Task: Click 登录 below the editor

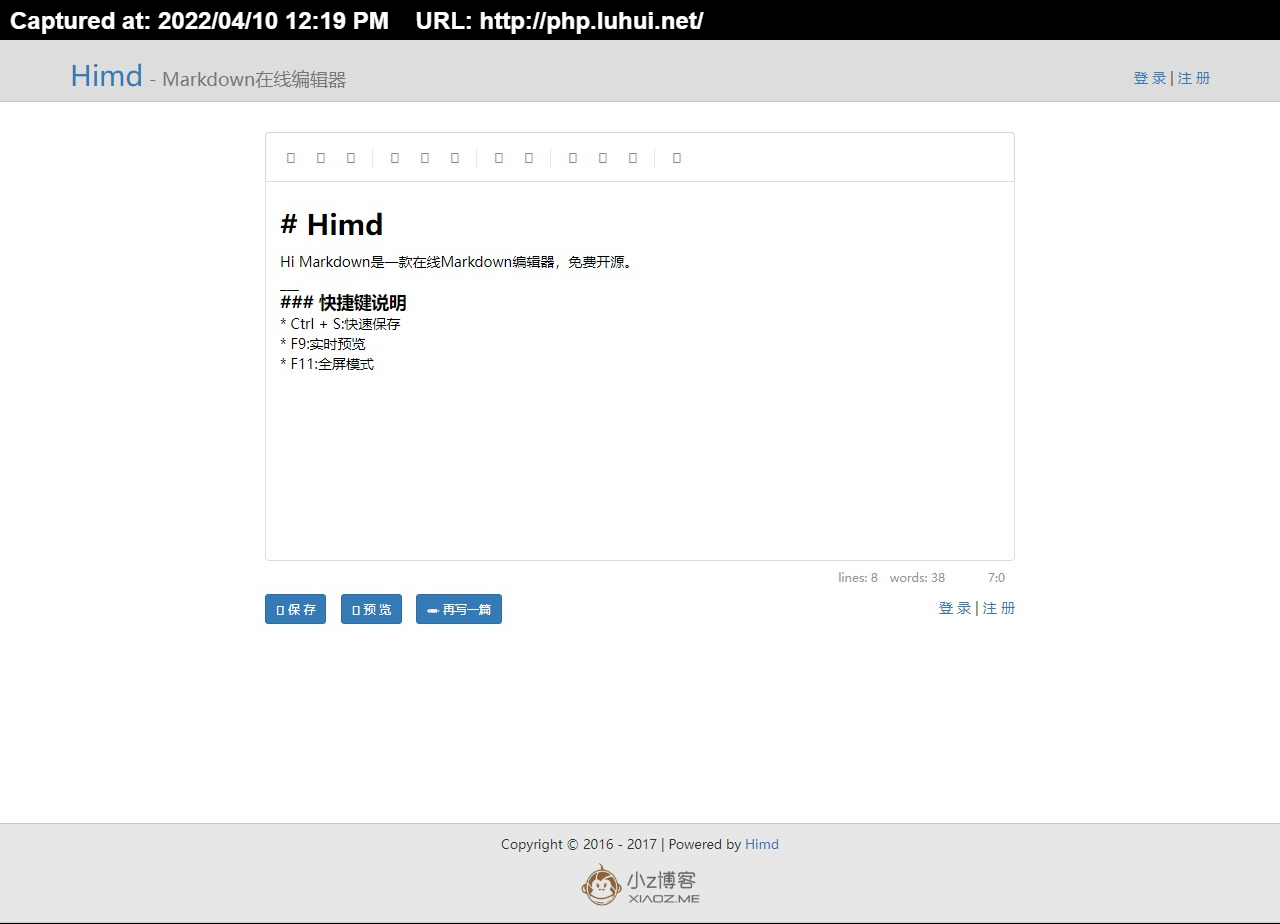Action: (x=955, y=608)
